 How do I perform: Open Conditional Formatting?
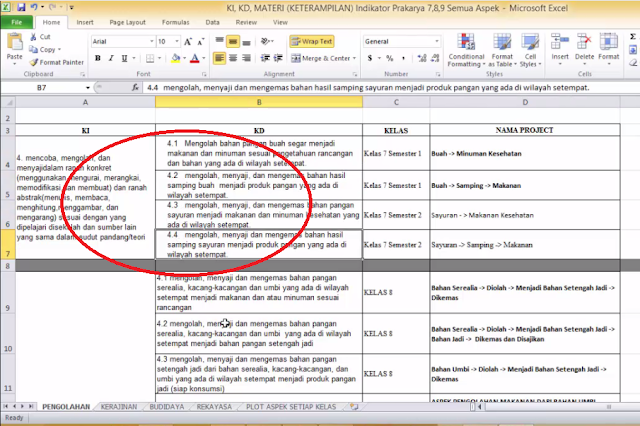(x=466, y=50)
